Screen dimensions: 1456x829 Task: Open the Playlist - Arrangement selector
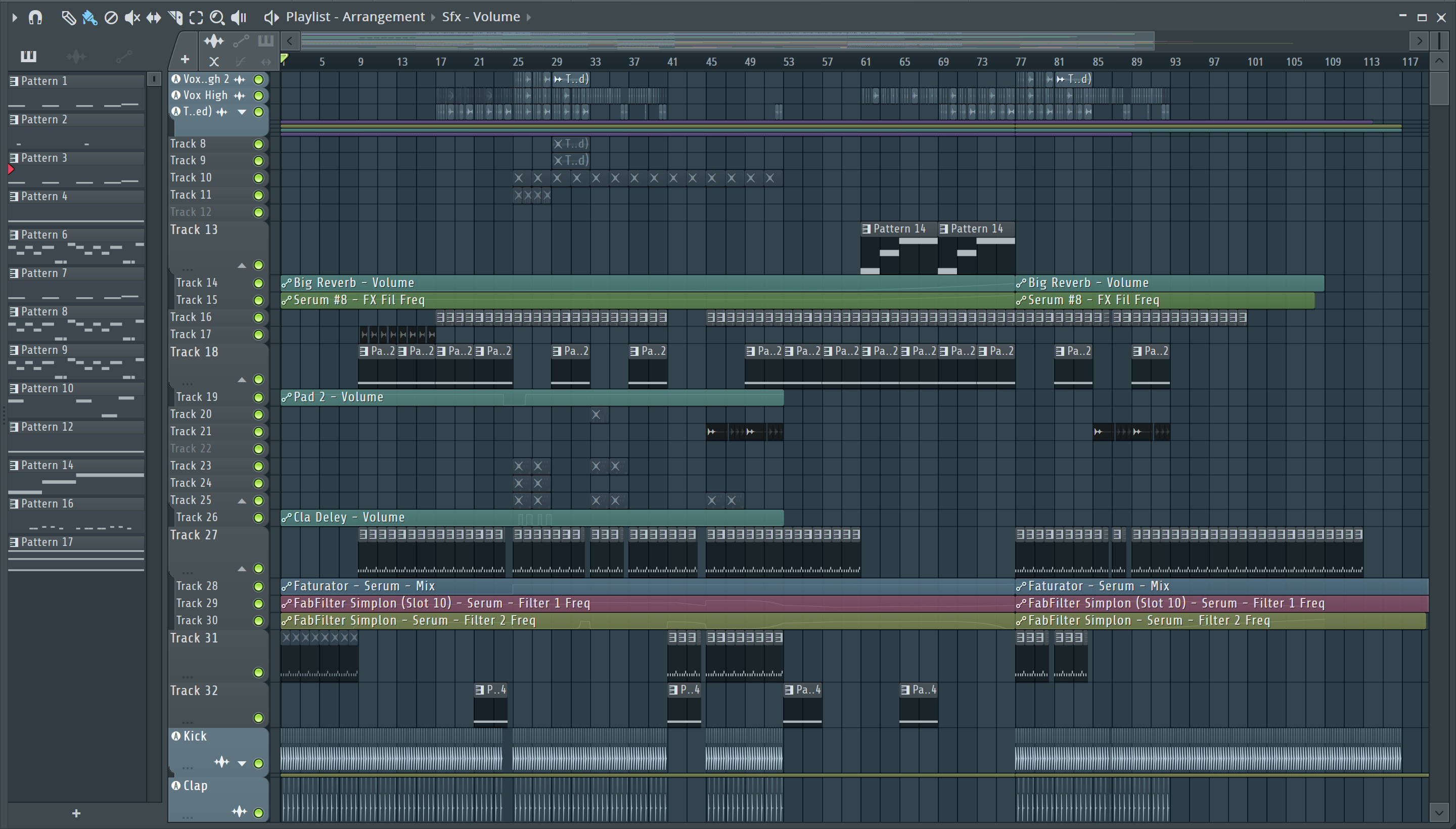point(355,17)
